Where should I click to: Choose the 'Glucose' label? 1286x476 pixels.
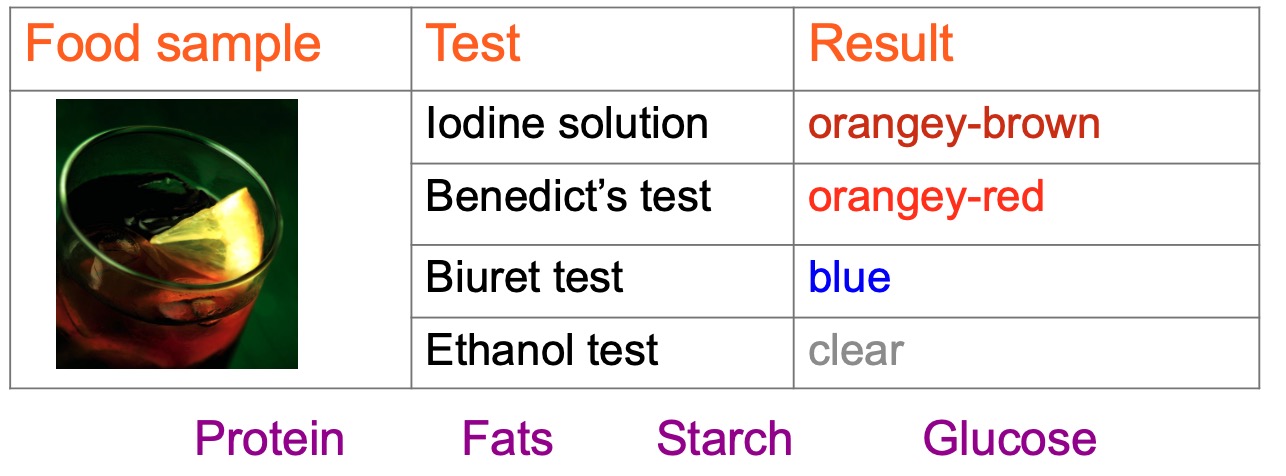[1009, 439]
